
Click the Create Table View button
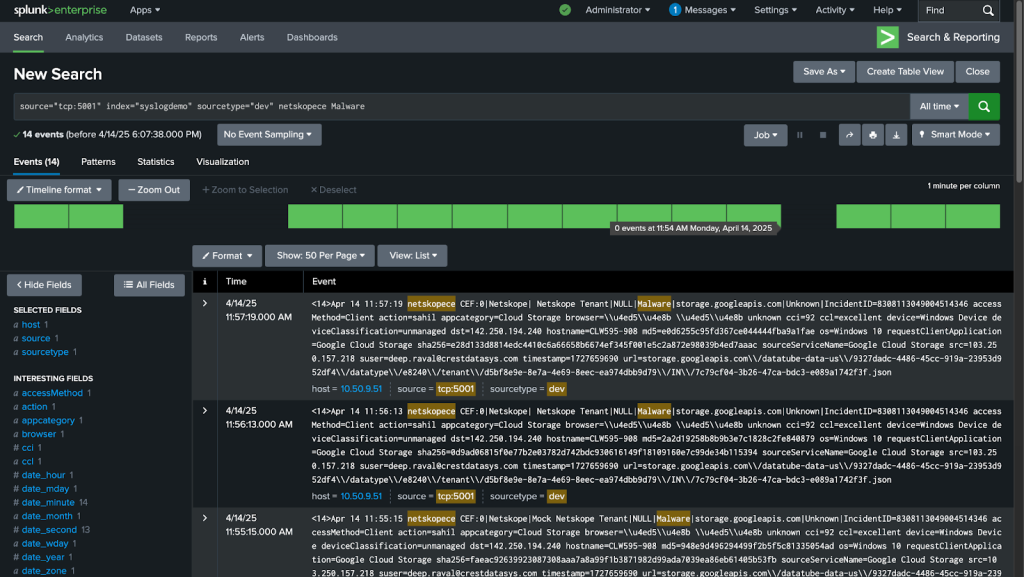905,72
